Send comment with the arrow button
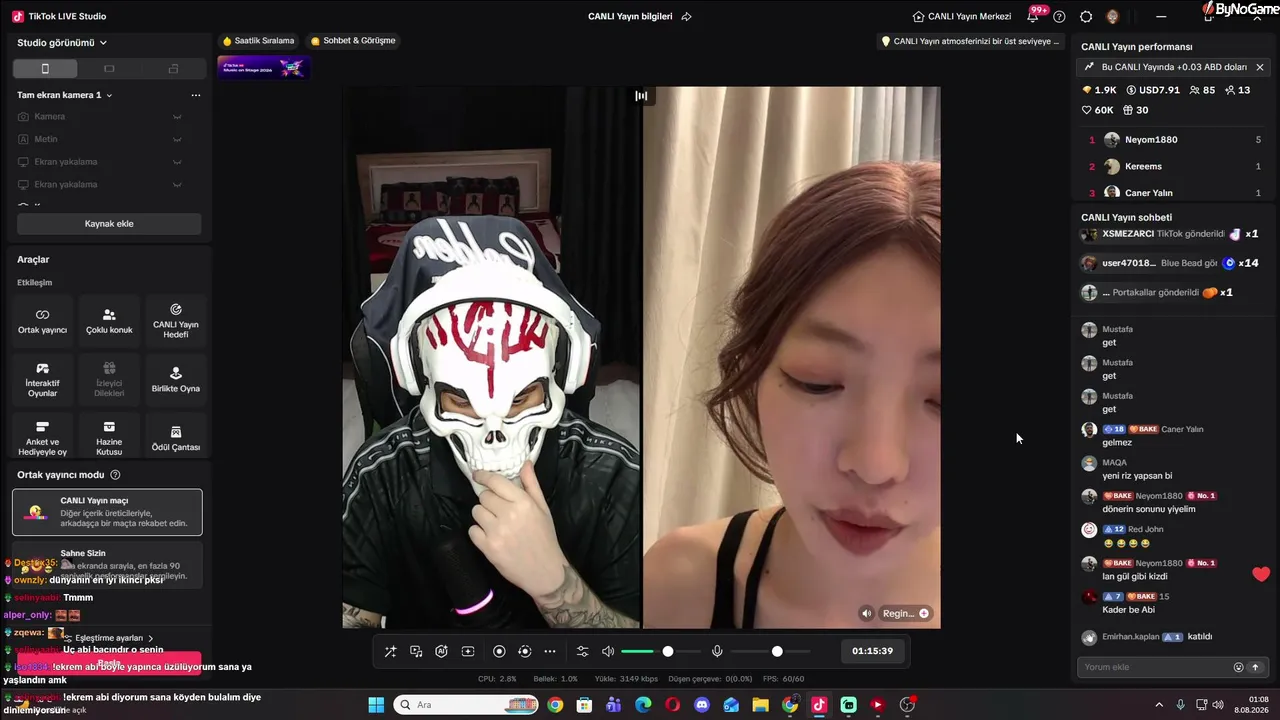The height and width of the screenshot is (720, 1280). (1255, 667)
